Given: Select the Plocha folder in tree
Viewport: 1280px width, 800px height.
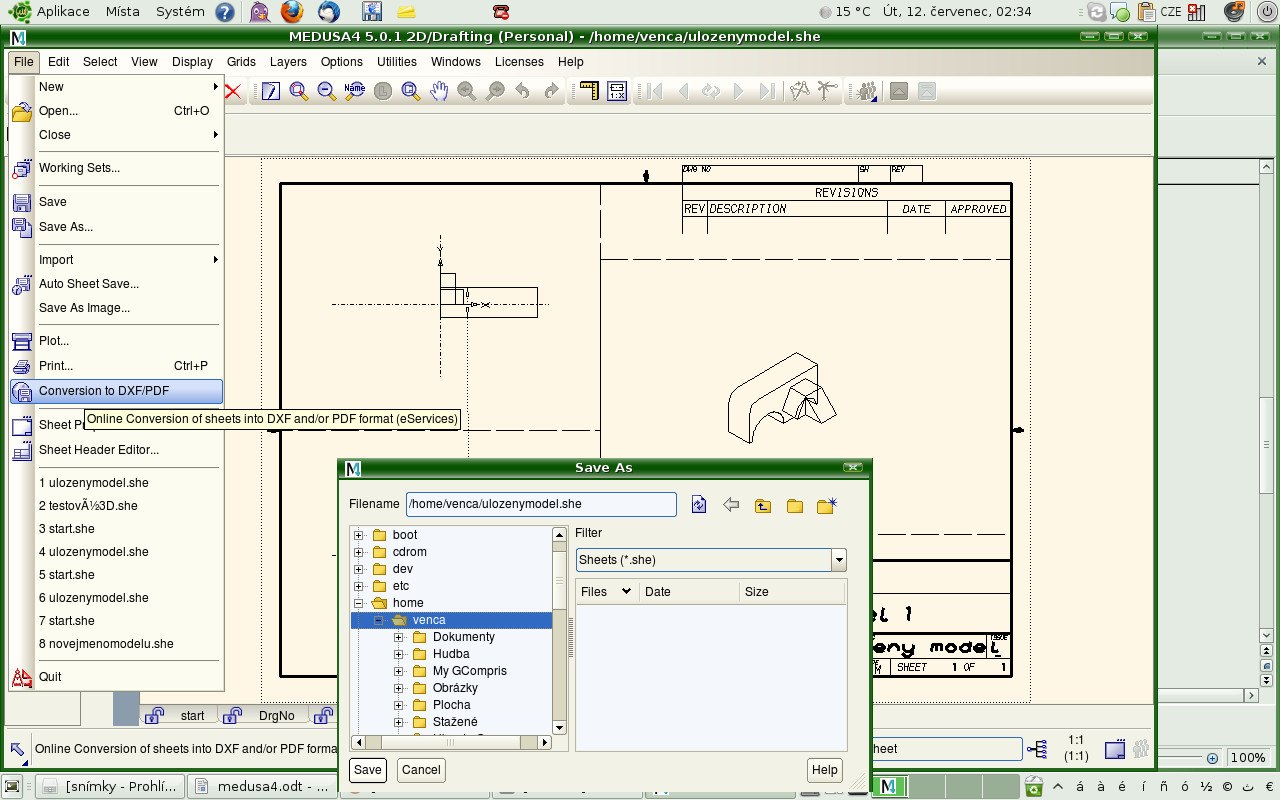Looking at the screenshot, I should click(452, 705).
